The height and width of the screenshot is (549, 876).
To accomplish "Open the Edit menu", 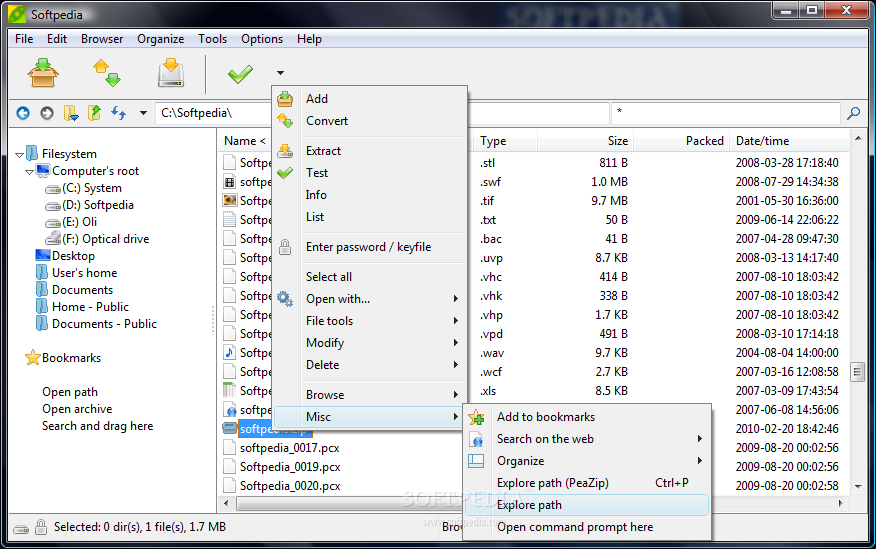I will (57, 39).
